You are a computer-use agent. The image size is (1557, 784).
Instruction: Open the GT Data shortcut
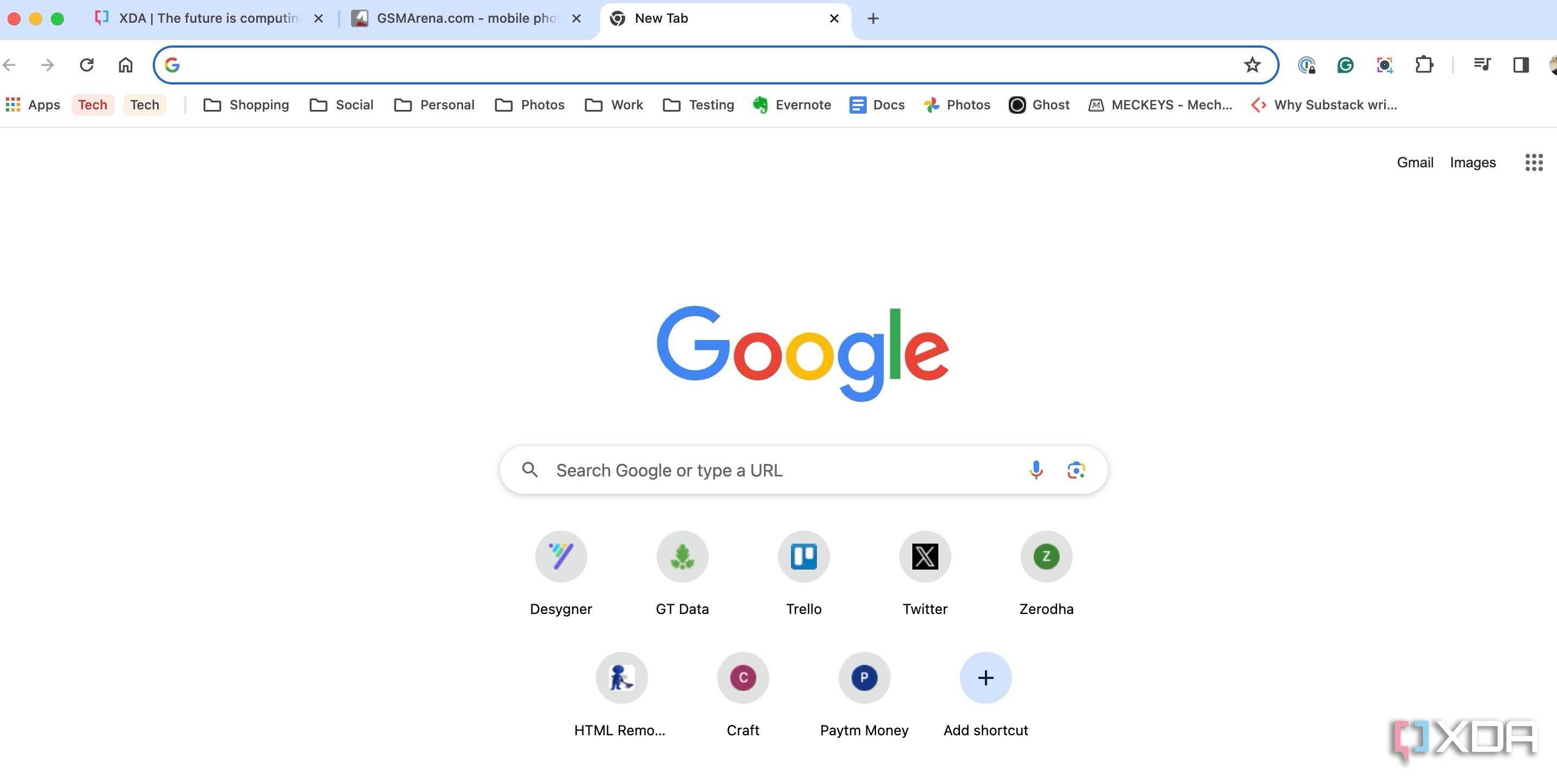(682, 573)
